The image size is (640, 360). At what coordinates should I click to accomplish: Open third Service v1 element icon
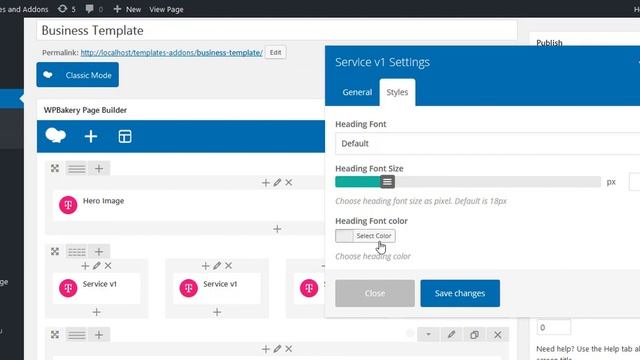[x=309, y=288]
